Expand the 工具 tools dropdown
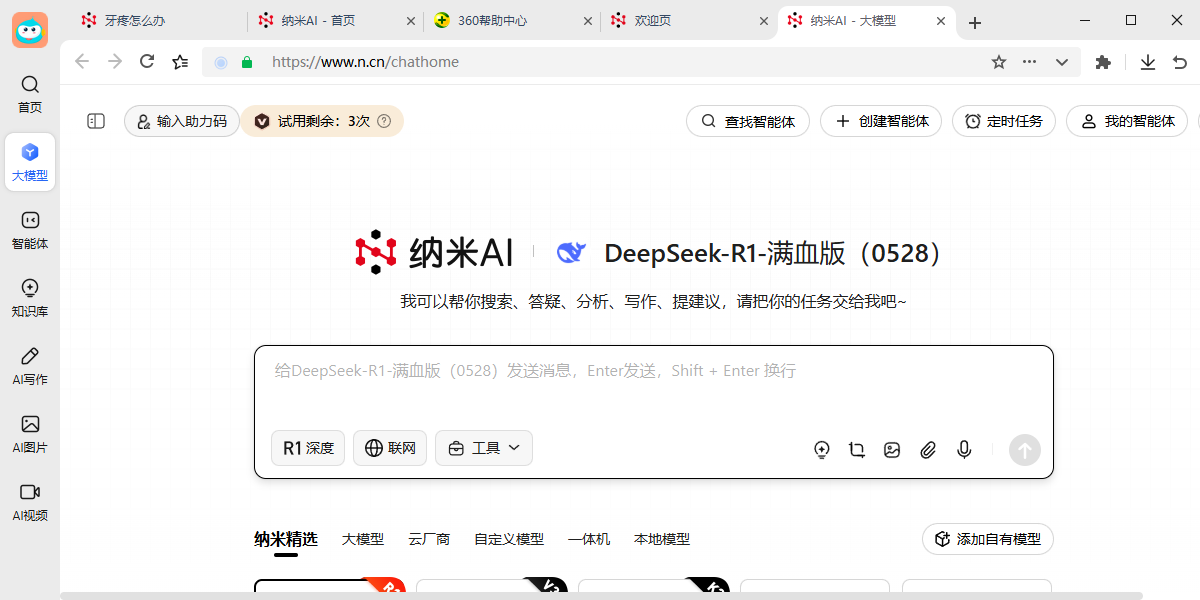The width and height of the screenshot is (1200, 600). pyautogui.click(x=484, y=448)
